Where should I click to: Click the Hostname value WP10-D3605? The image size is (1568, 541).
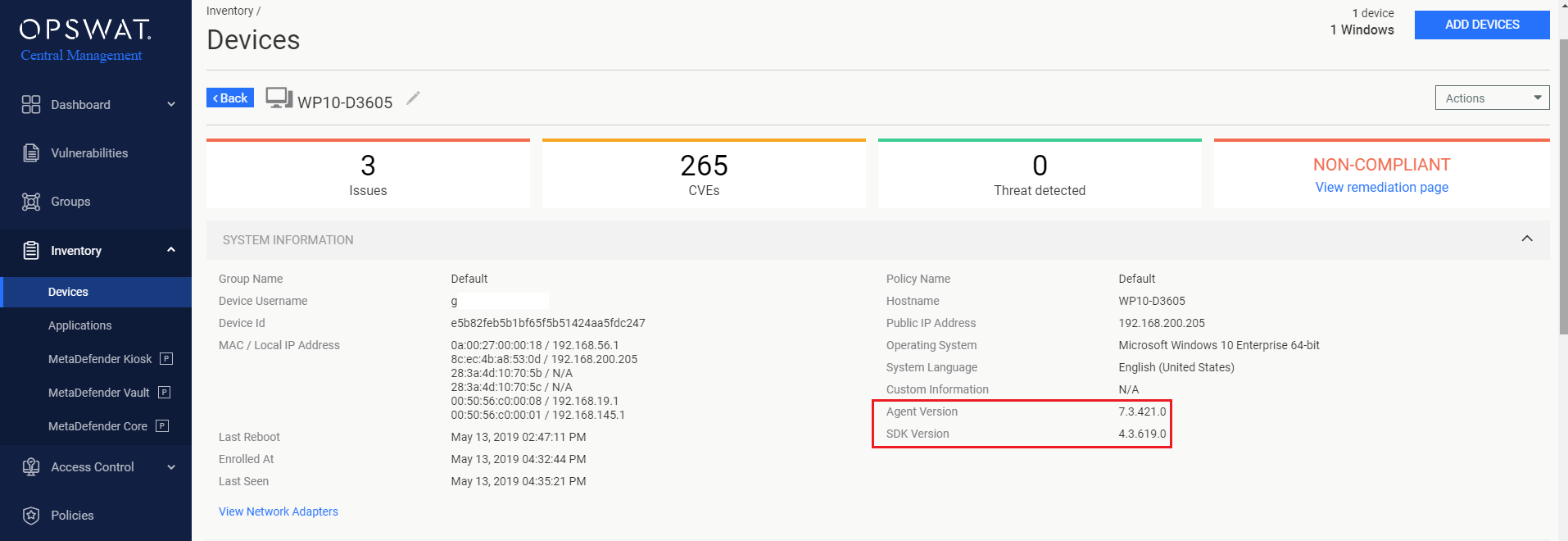pos(1151,301)
